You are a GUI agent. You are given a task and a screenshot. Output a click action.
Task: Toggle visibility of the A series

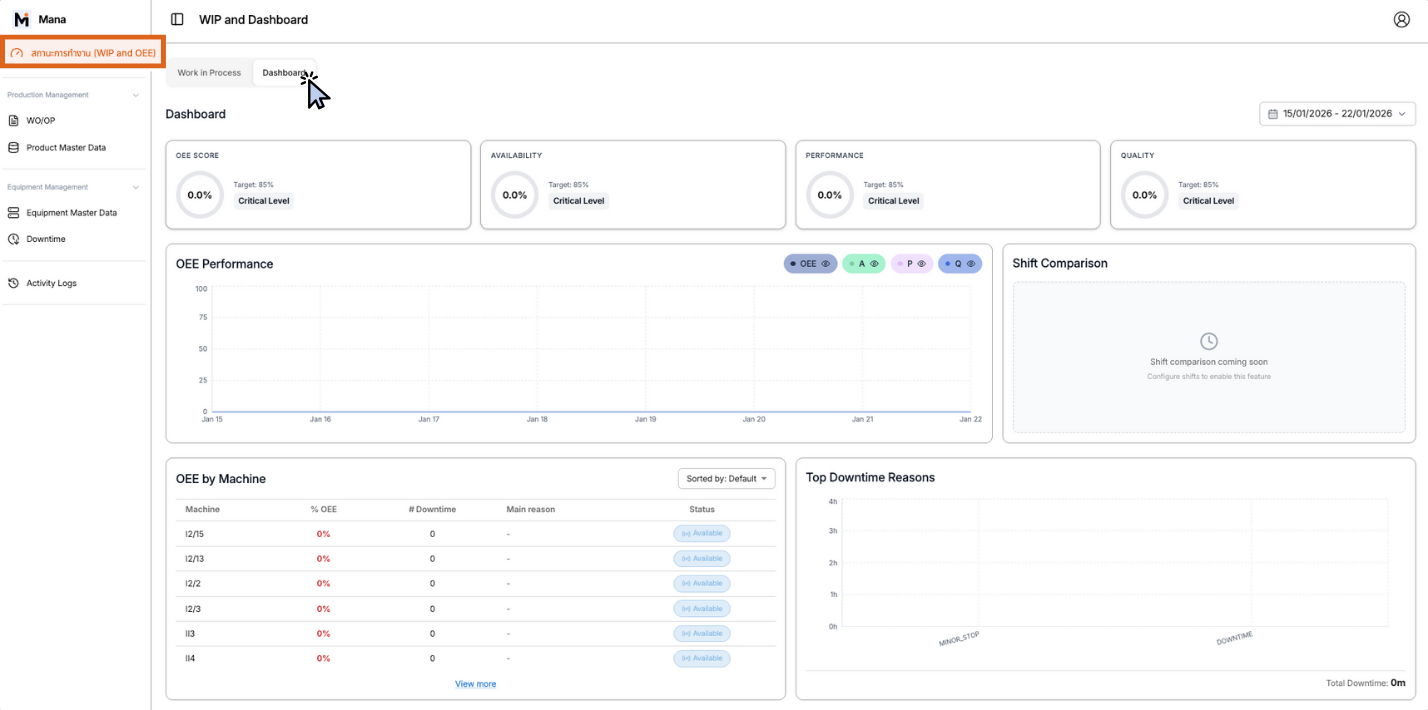(874, 263)
